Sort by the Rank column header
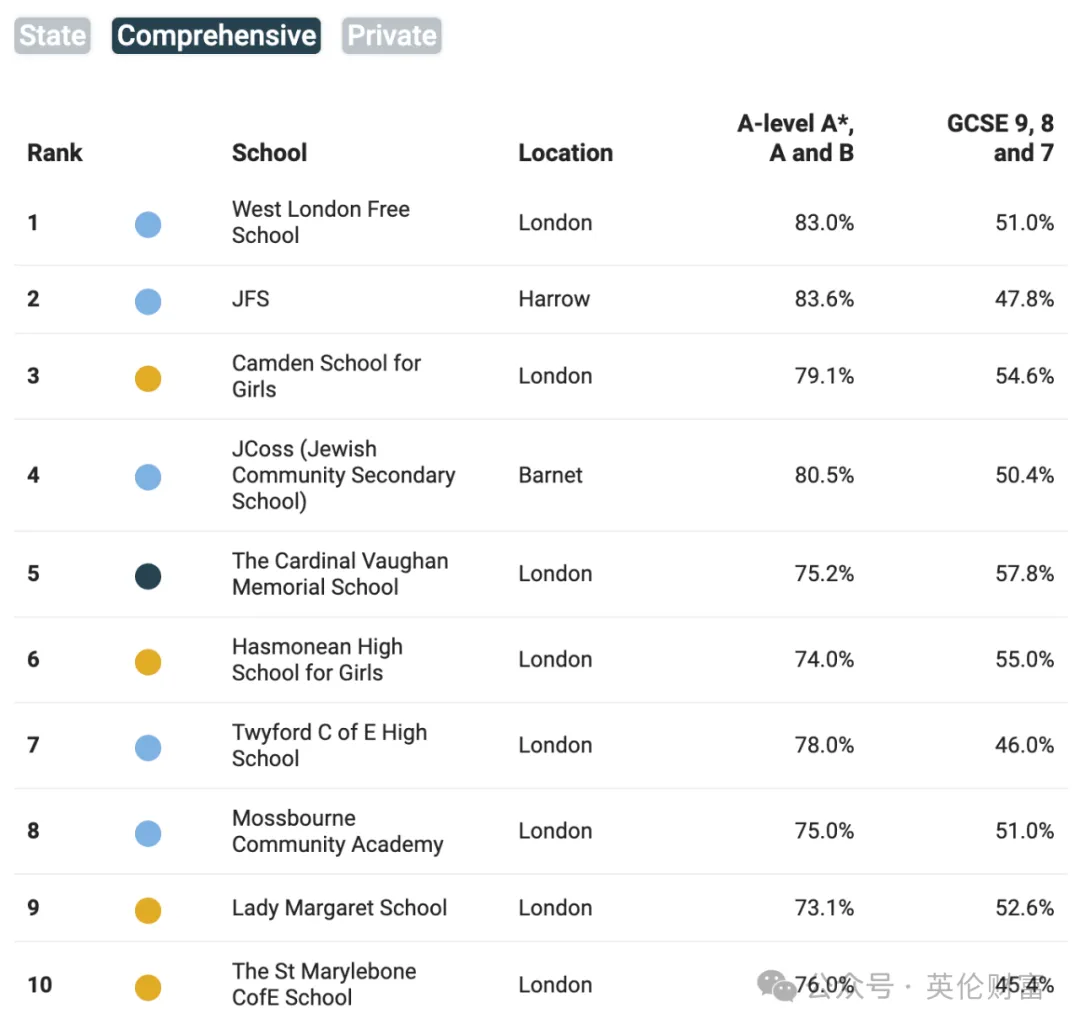 tap(54, 153)
